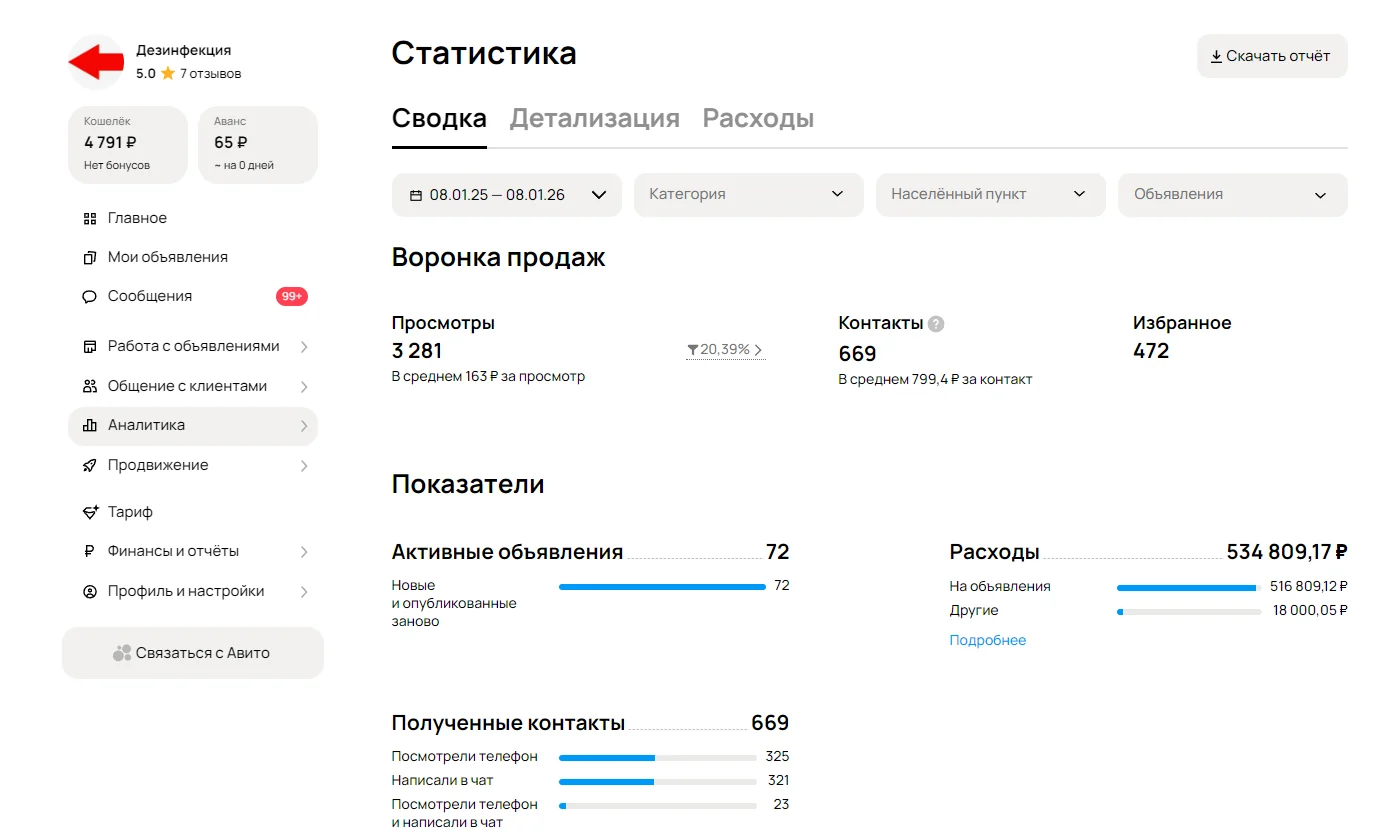Click the Мои объявления copy icon
The height and width of the screenshot is (834, 1396).
tap(90, 257)
